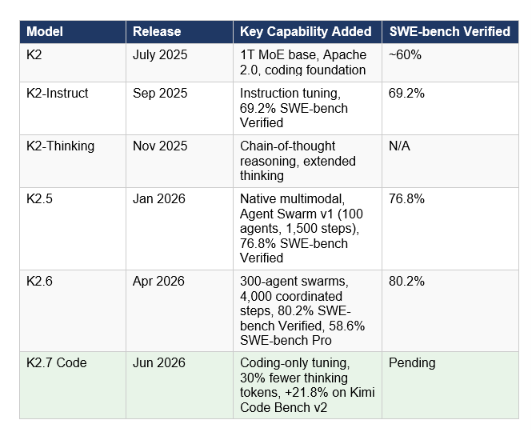Select the Jun 2026 release cell
Image resolution: width=531 pixels, height=431 pixels.
tap(179, 385)
